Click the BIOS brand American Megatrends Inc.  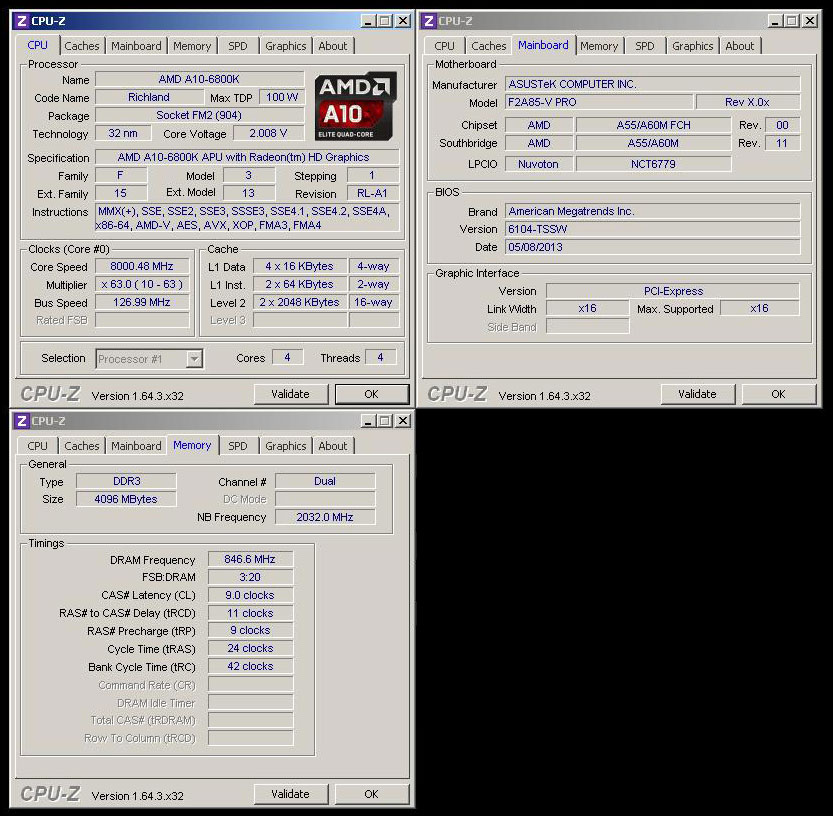652,211
